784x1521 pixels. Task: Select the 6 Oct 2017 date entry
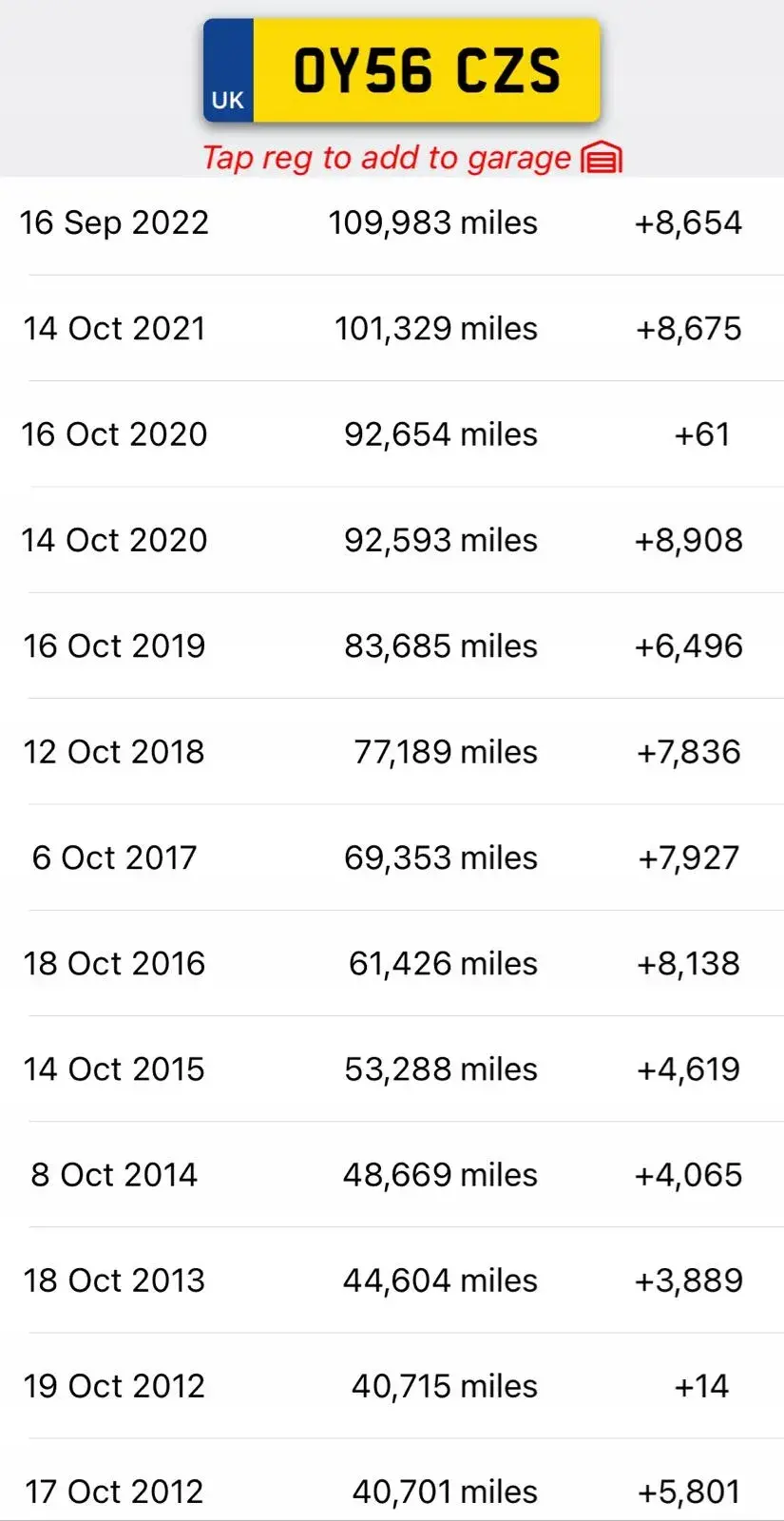pyautogui.click(x=114, y=857)
